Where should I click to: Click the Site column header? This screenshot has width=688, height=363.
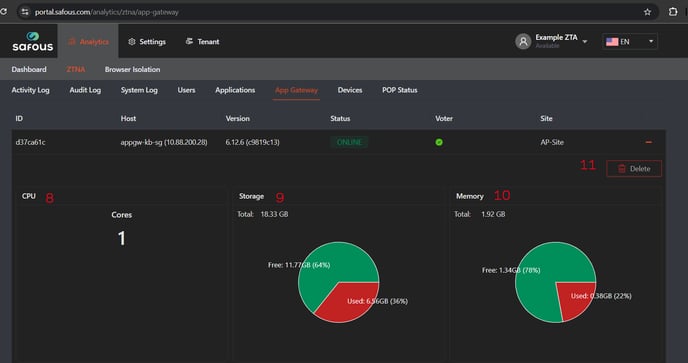click(x=546, y=119)
